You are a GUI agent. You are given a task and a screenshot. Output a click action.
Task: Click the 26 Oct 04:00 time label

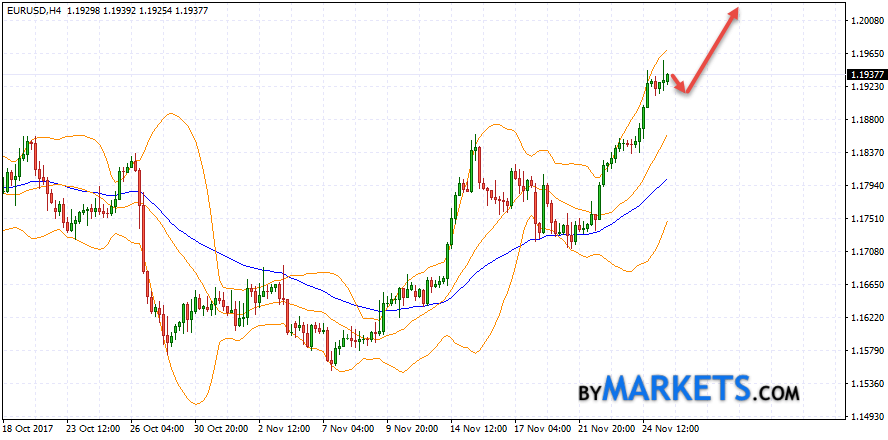coord(158,428)
